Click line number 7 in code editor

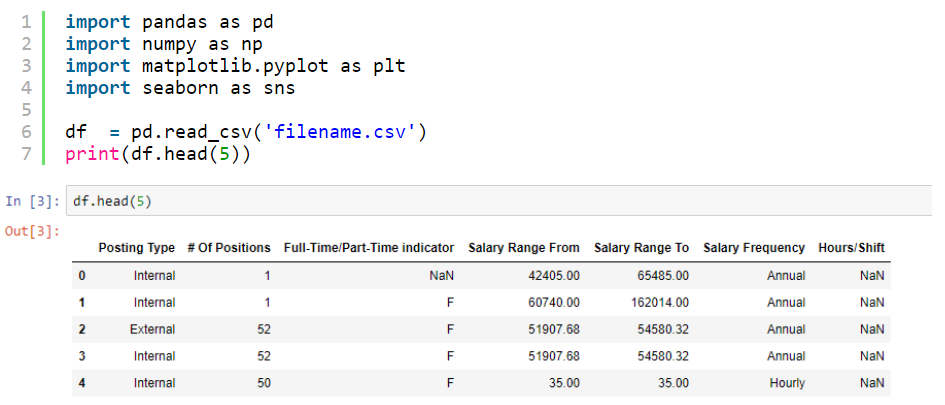pyautogui.click(x=25, y=154)
